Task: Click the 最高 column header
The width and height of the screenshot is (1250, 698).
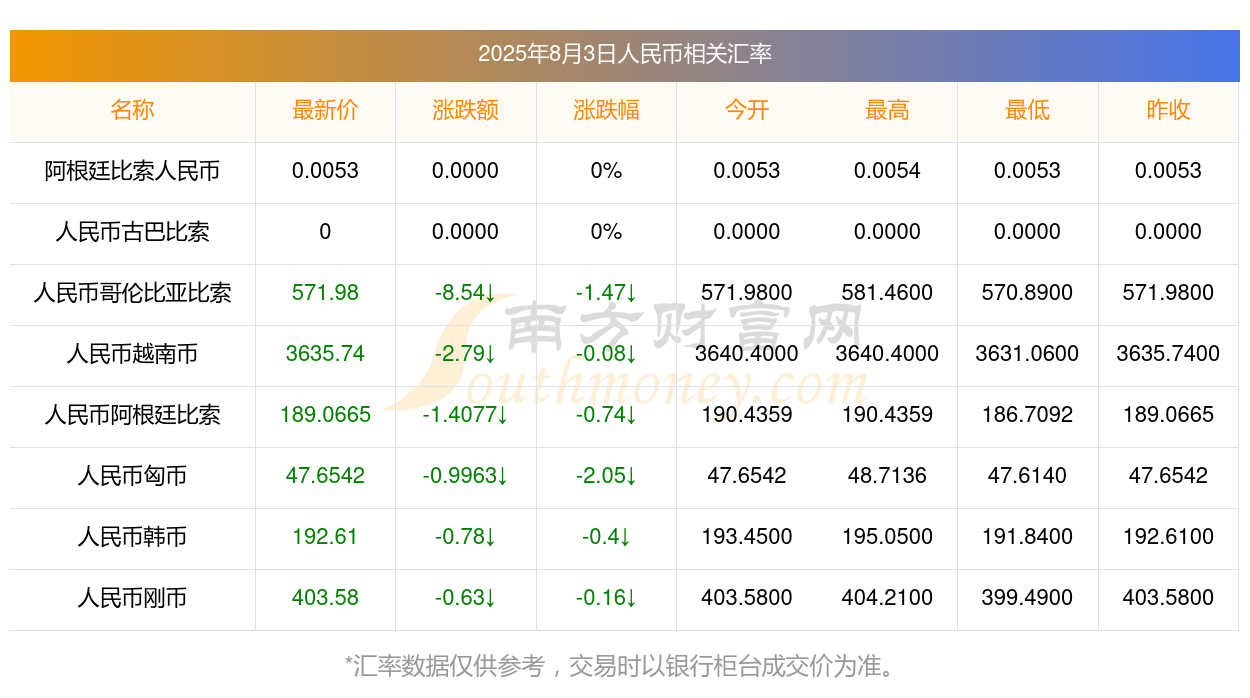Action: point(887,110)
